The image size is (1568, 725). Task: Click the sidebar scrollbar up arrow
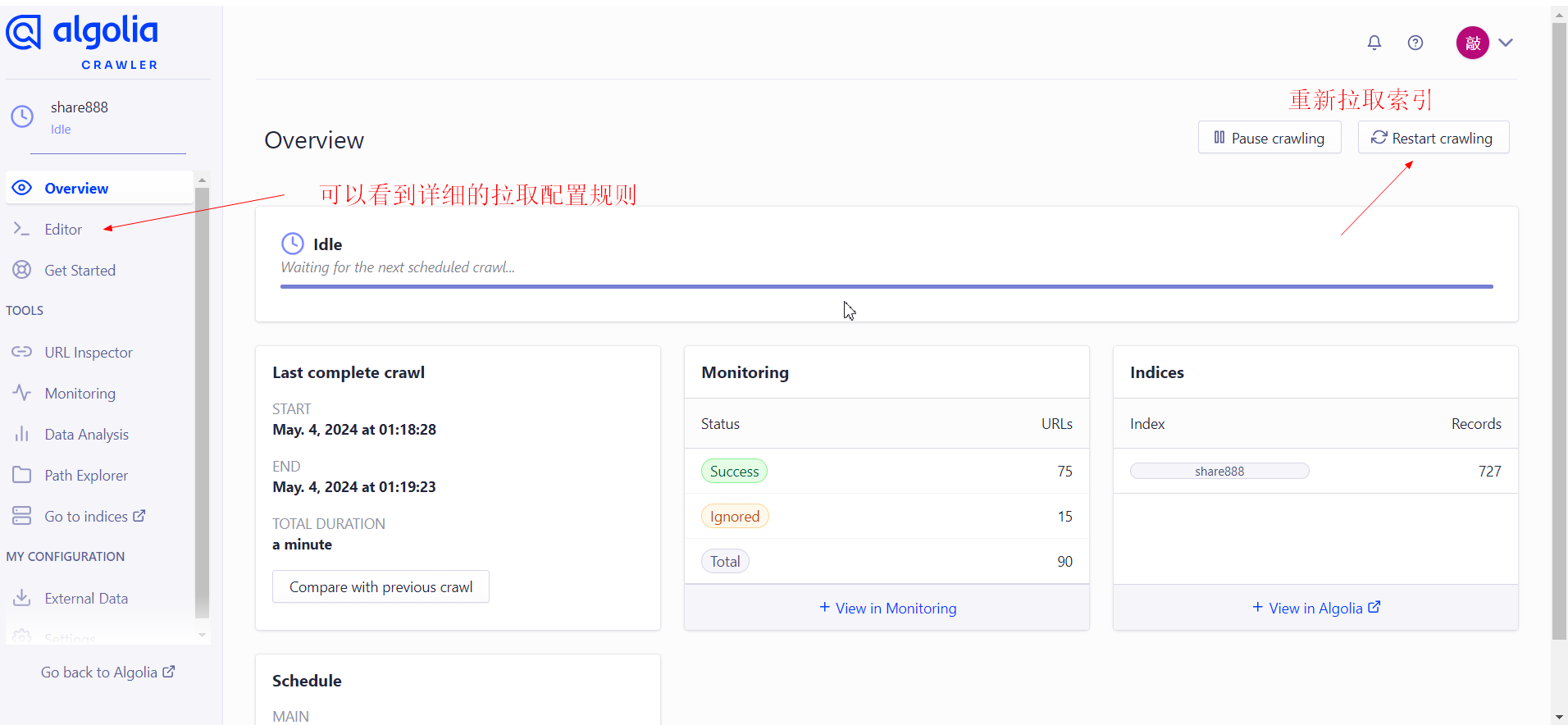click(x=202, y=180)
